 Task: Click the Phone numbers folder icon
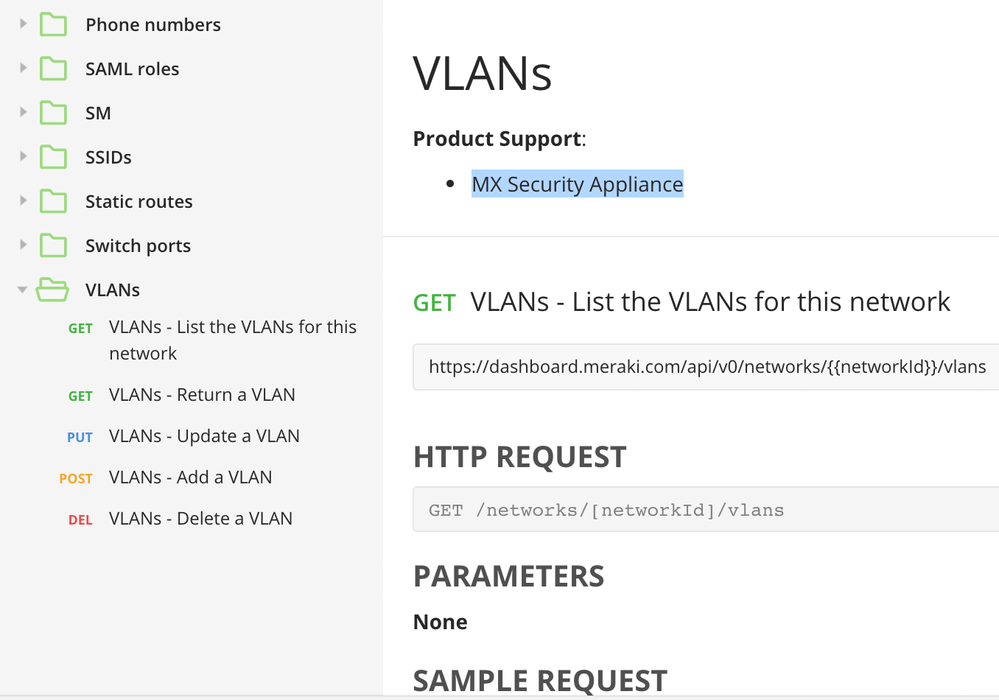pos(53,25)
